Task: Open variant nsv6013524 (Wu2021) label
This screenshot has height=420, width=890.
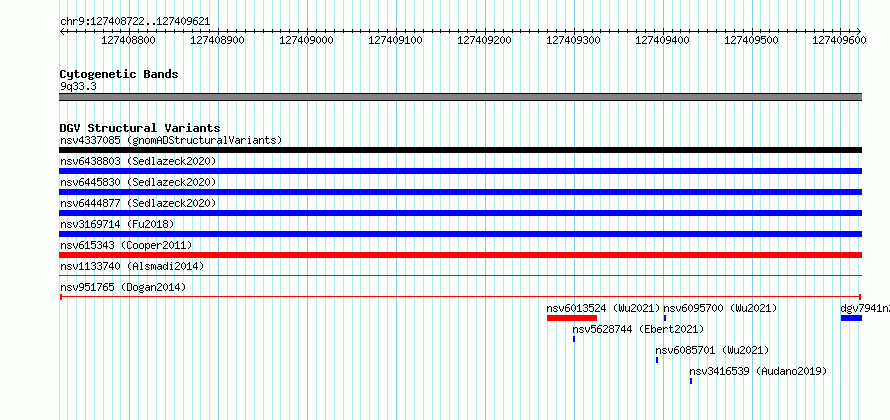Action: tap(604, 308)
